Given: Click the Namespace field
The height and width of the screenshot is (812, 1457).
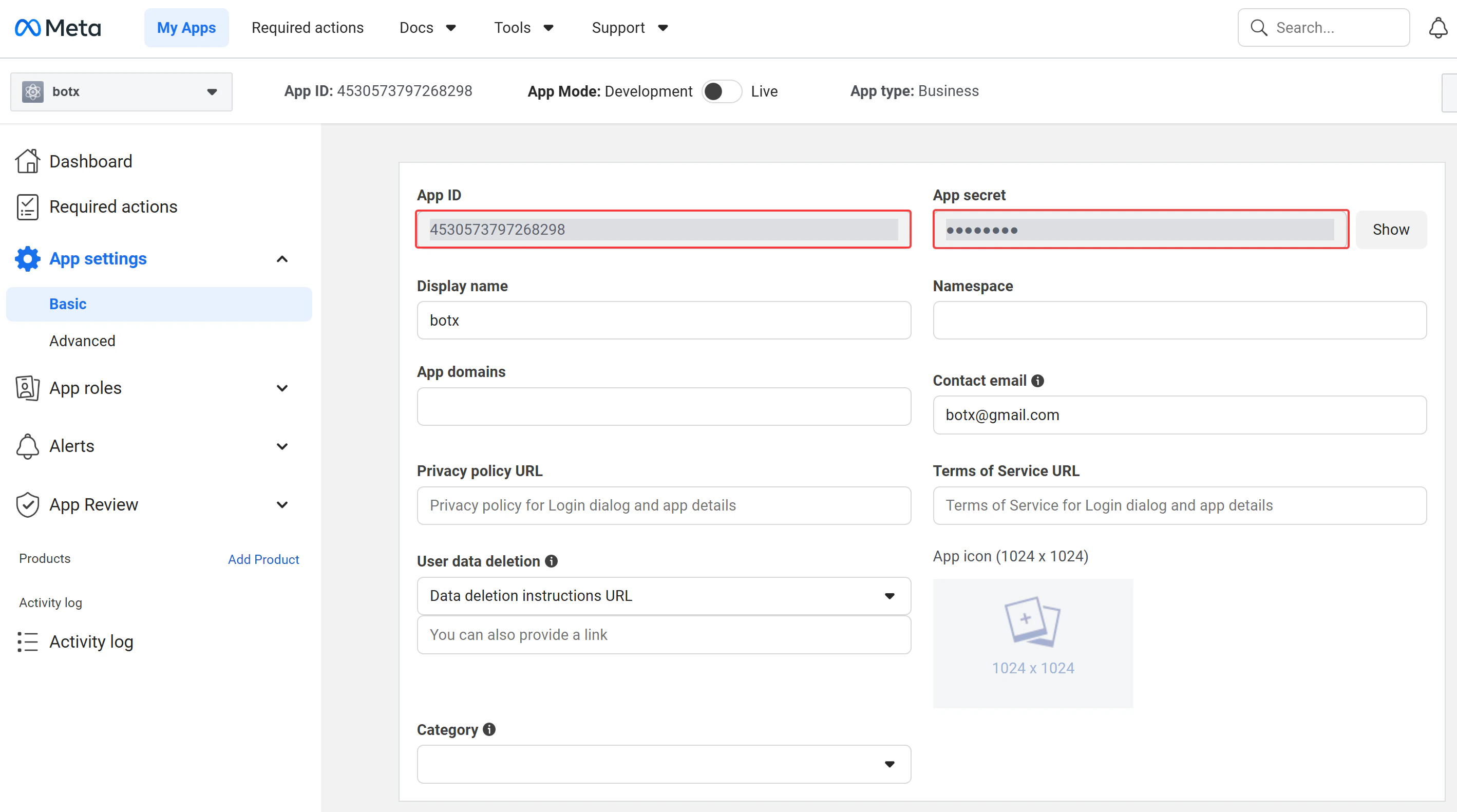Looking at the screenshot, I should (x=1179, y=320).
